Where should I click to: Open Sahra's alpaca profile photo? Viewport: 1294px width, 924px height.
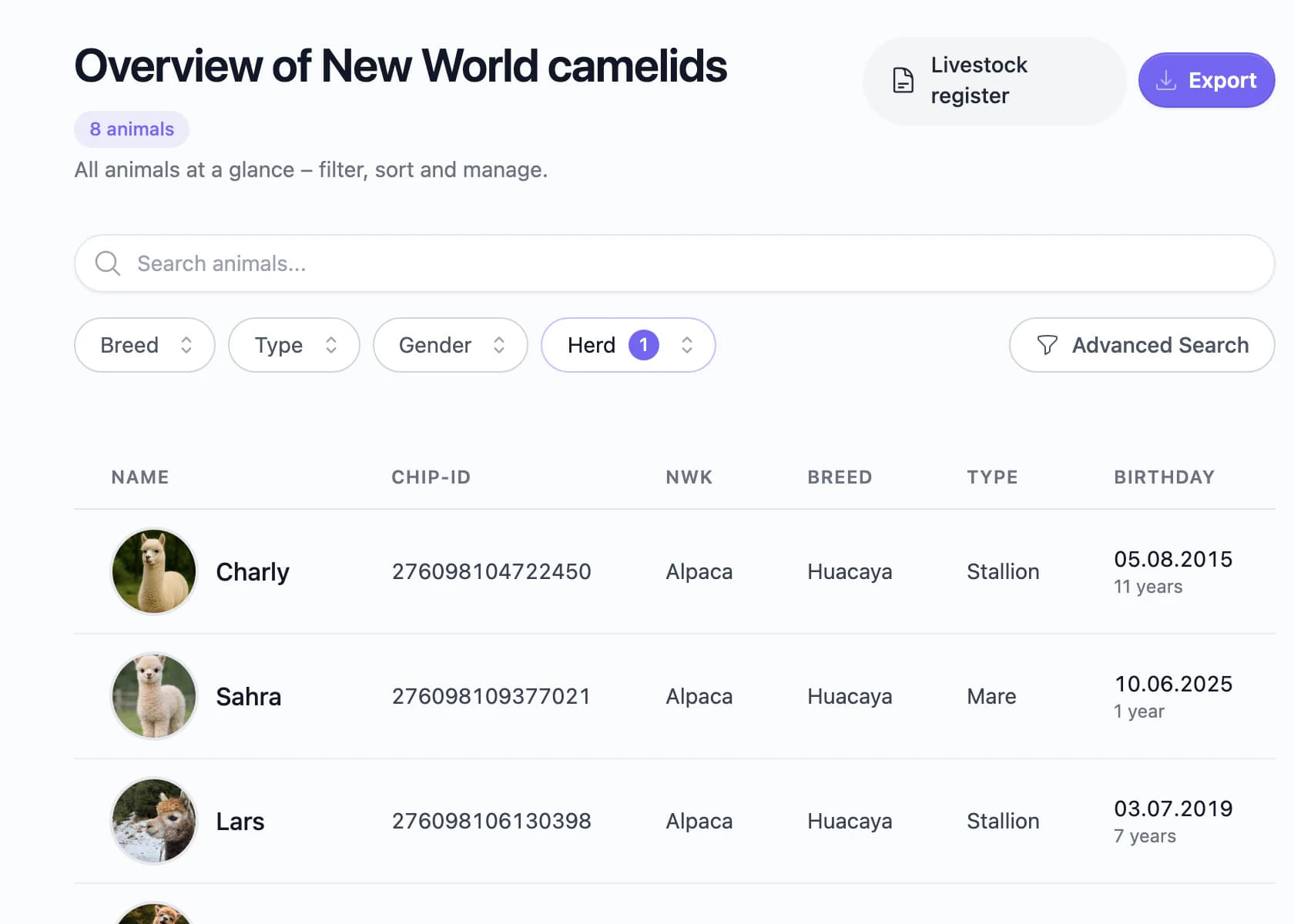(x=154, y=696)
